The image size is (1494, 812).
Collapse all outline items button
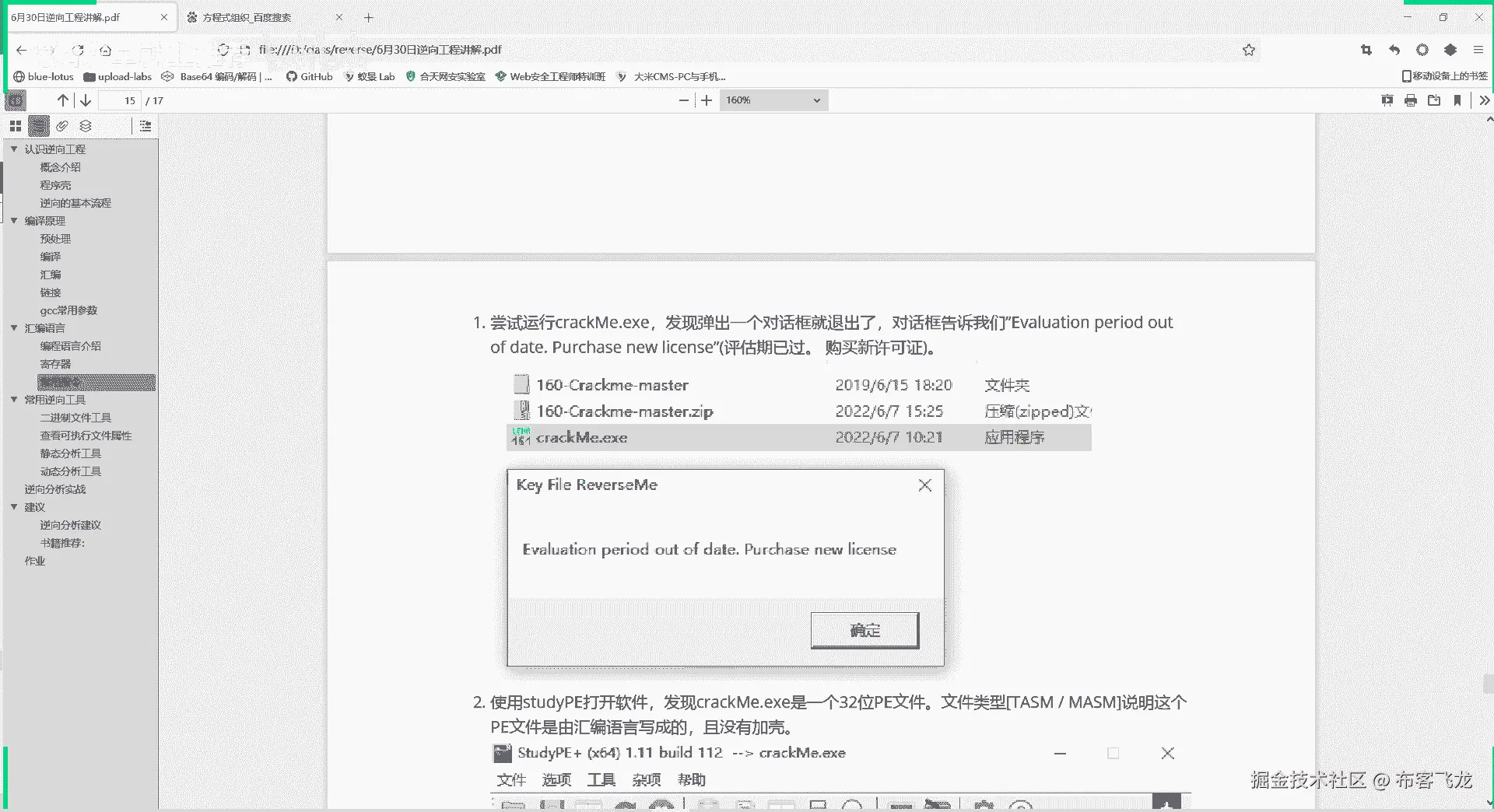tap(146, 126)
